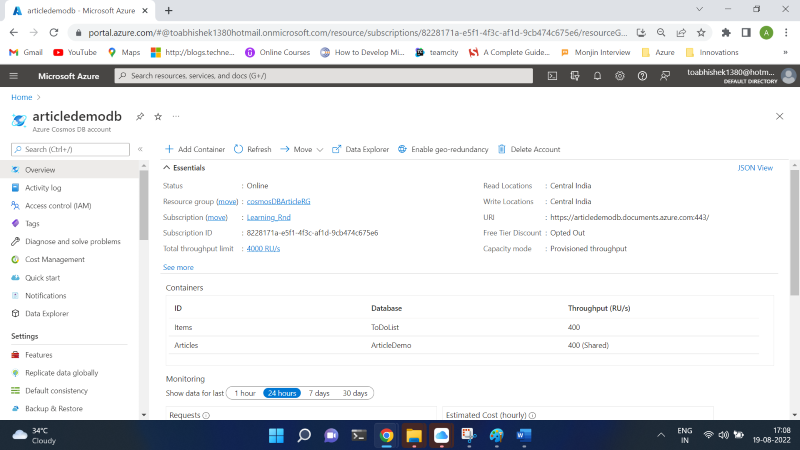
Task: Click Delete Account
Action: click(x=529, y=149)
